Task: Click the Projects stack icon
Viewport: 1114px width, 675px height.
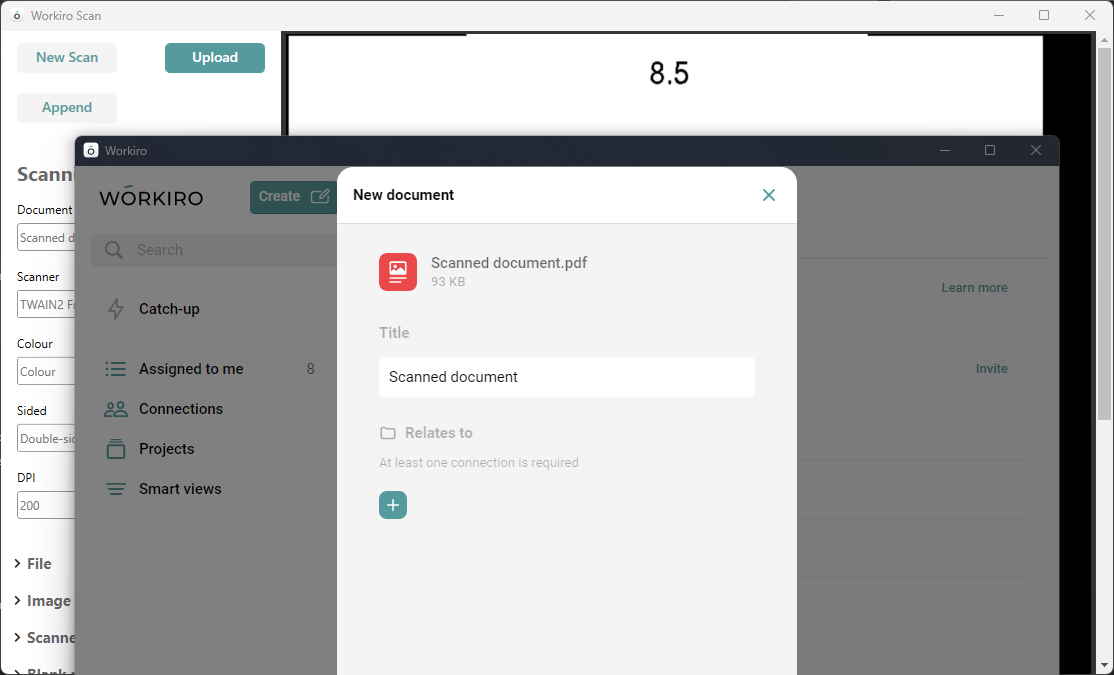Action: point(116,449)
